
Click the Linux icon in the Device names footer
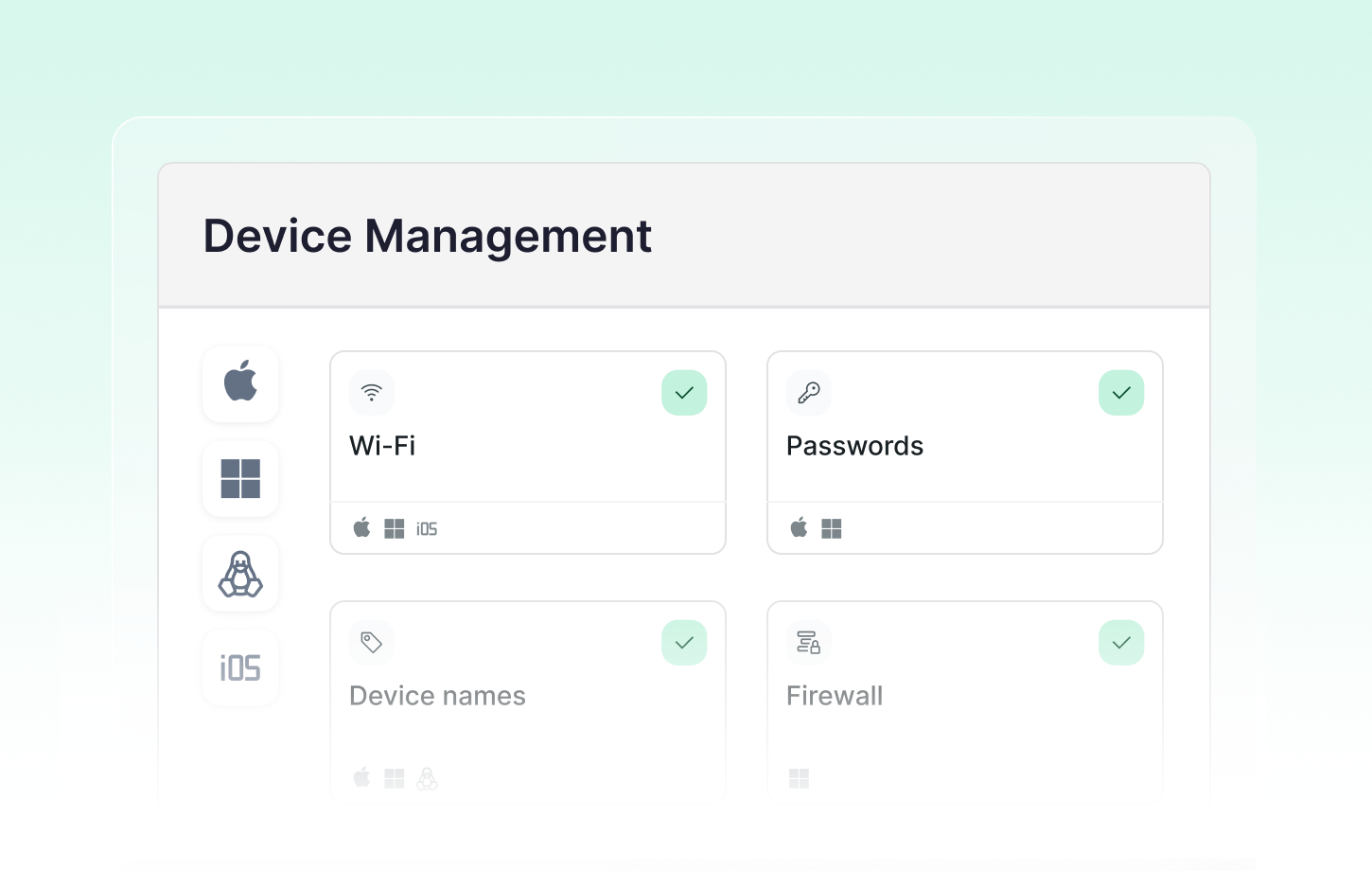(427, 777)
